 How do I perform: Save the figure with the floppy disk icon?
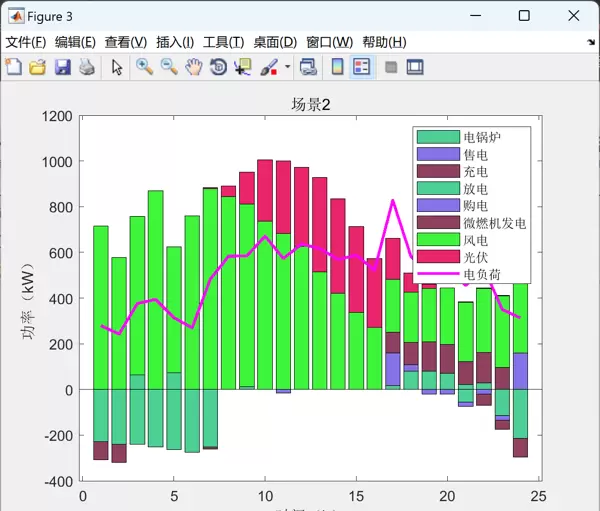tap(62, 67)
